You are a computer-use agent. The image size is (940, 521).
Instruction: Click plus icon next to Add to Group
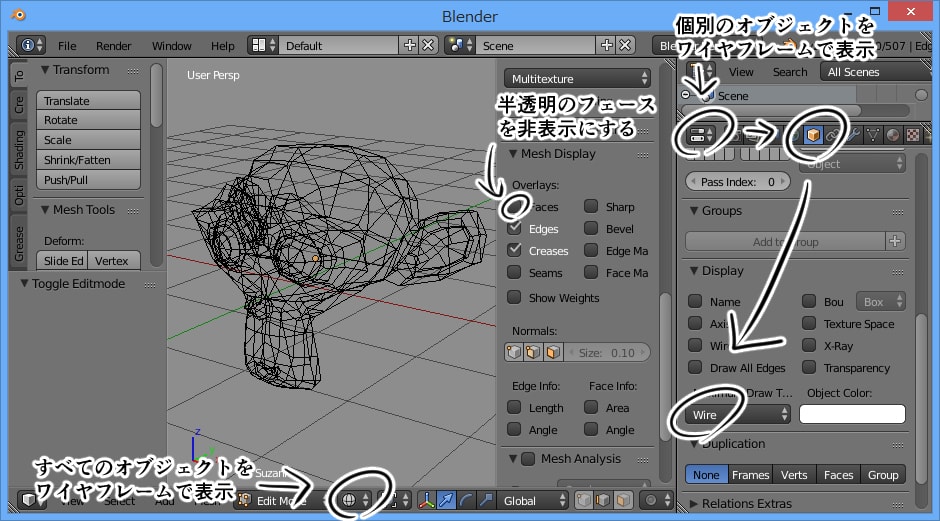(x=895, y=241)
